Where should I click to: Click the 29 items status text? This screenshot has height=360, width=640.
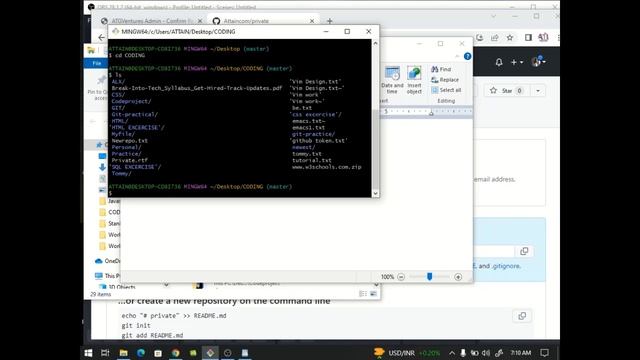(101, 294)
